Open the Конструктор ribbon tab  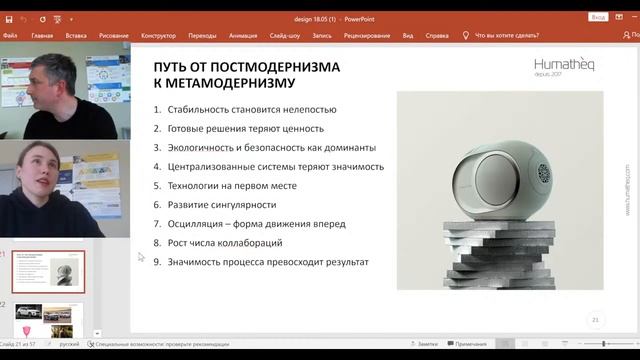tap(158, 36)
